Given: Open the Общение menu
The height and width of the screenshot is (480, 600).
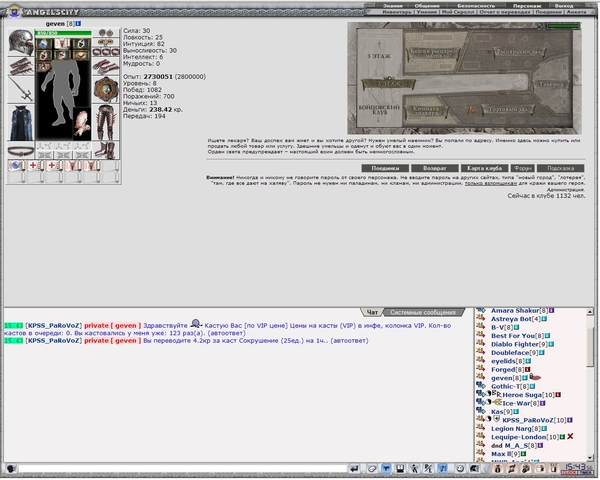Looking at the screenshot, I should tap(427, 6).
